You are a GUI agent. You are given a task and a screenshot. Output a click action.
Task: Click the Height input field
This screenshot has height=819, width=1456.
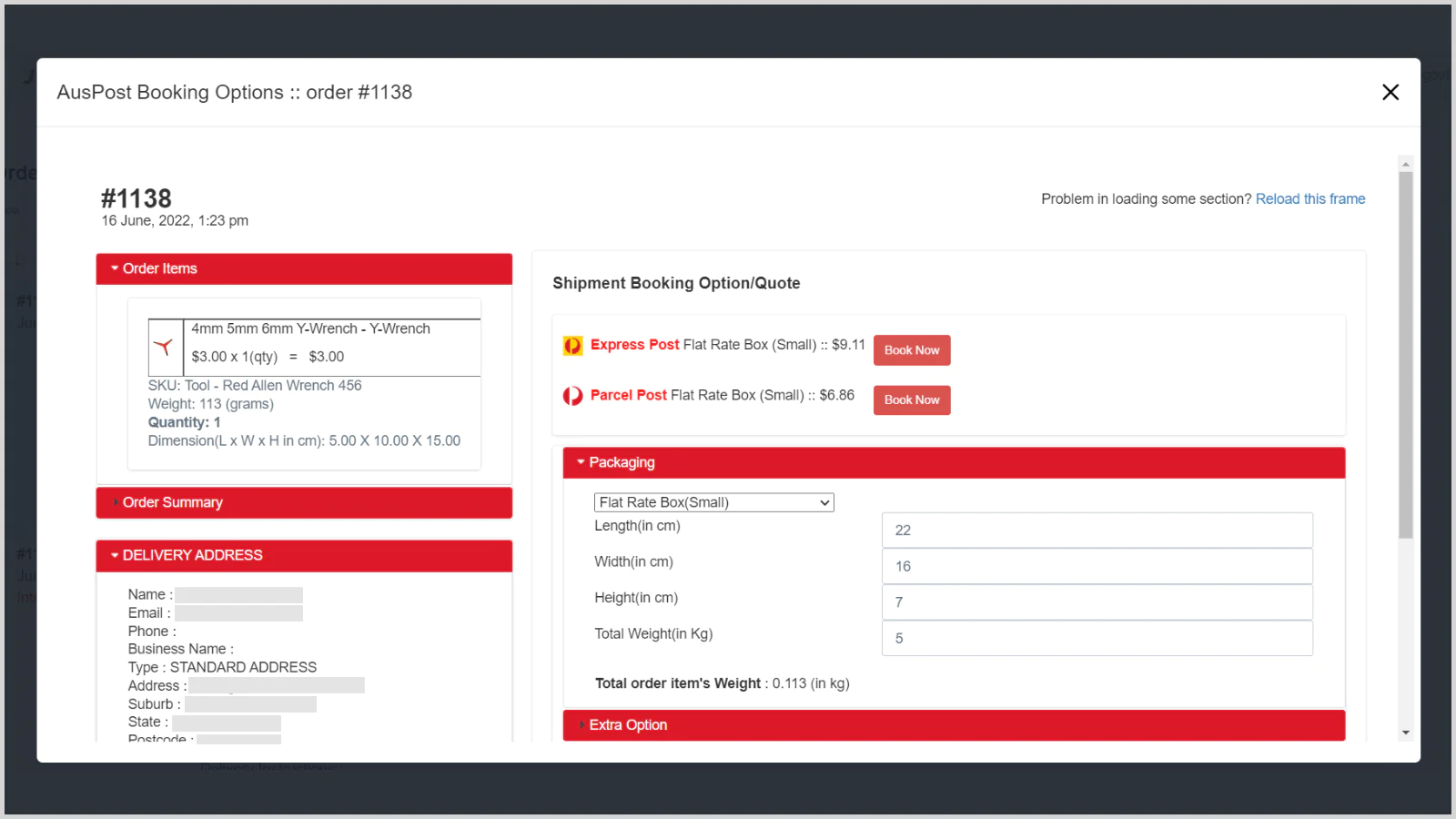(1097, 602)
